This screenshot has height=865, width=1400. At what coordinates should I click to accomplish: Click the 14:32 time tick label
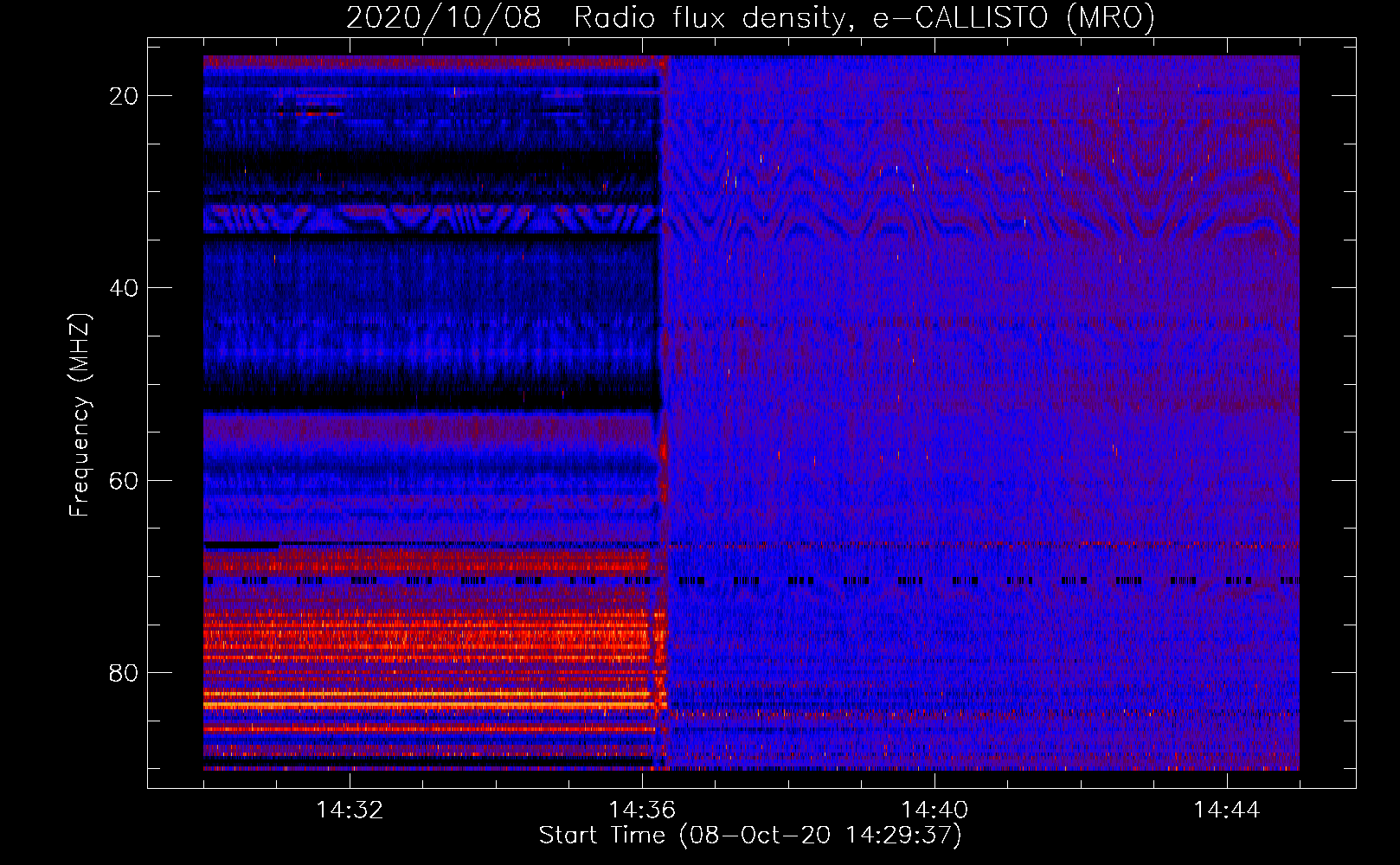[350, 811]
